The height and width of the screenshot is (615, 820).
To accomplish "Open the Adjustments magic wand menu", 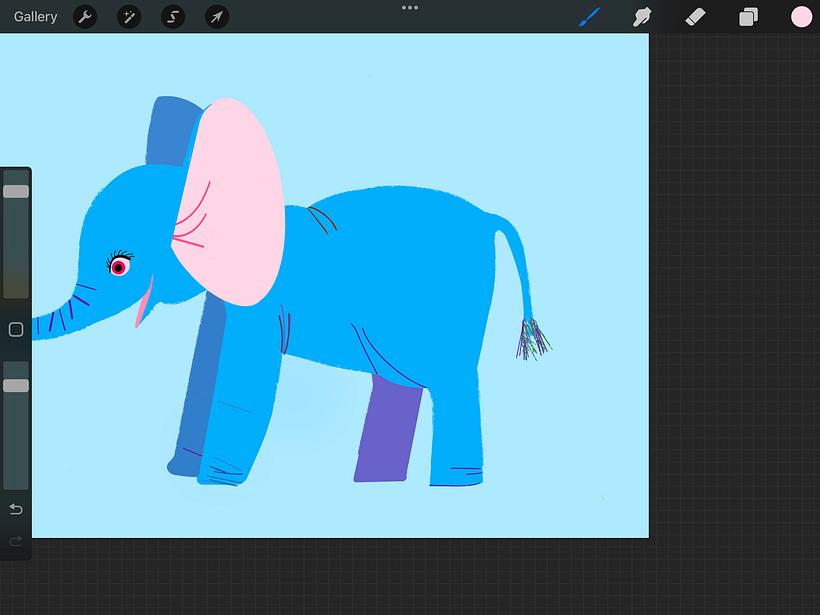I will click(x=129, y=17).
